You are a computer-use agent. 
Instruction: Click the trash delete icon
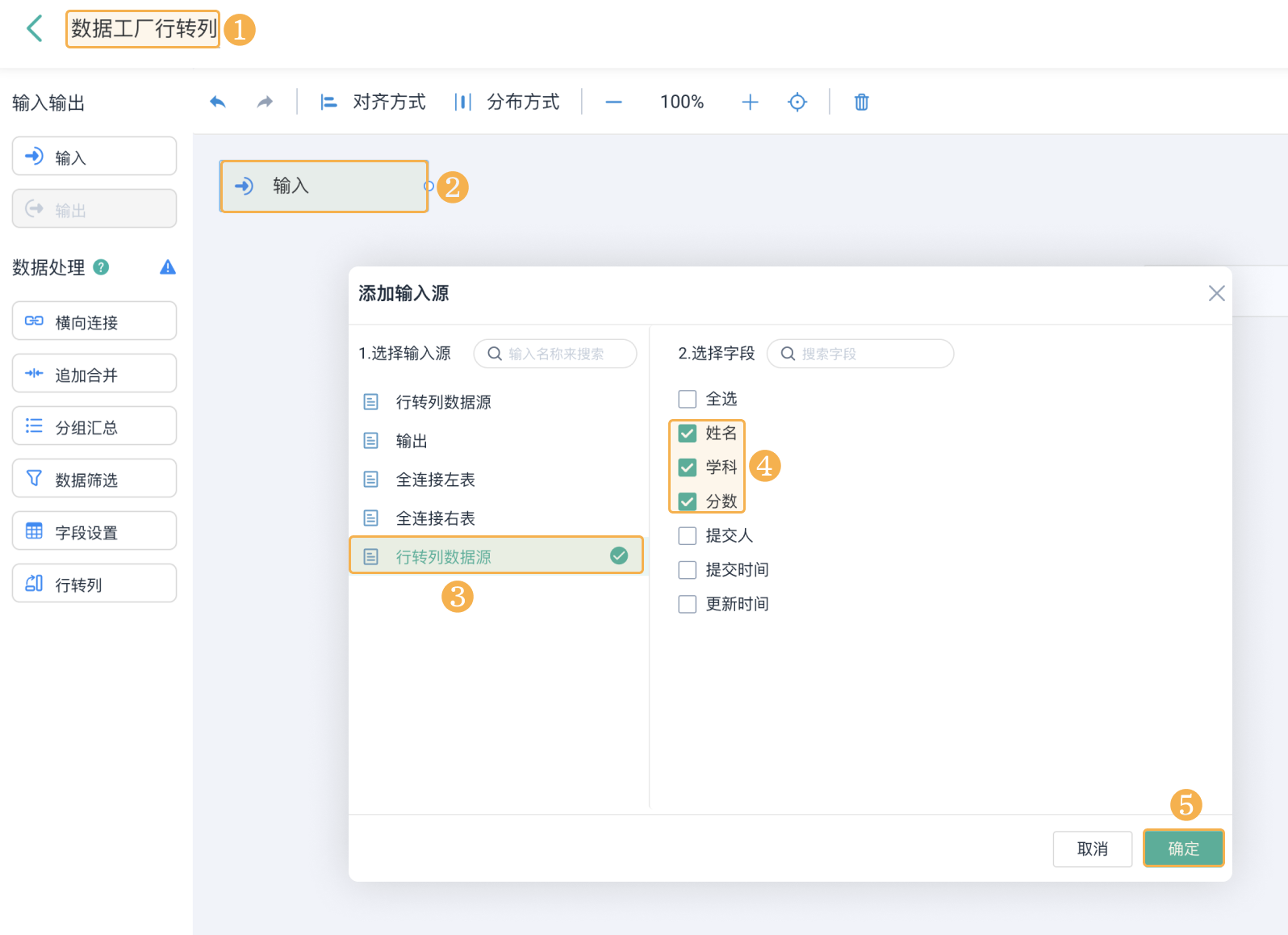(862, 102)
